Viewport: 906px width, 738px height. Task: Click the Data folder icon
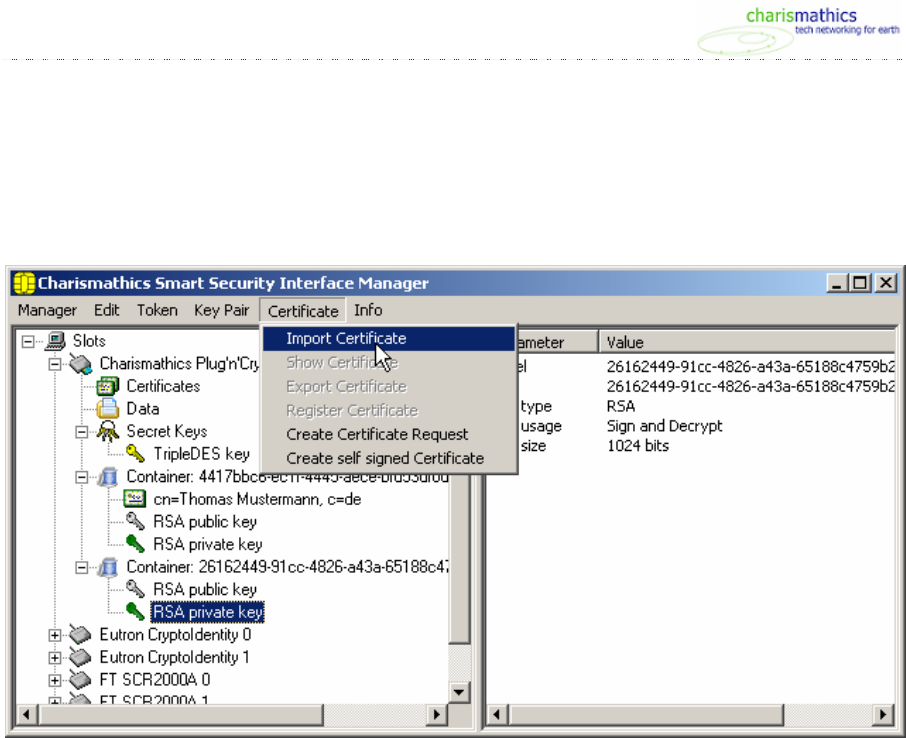point(108,409)
